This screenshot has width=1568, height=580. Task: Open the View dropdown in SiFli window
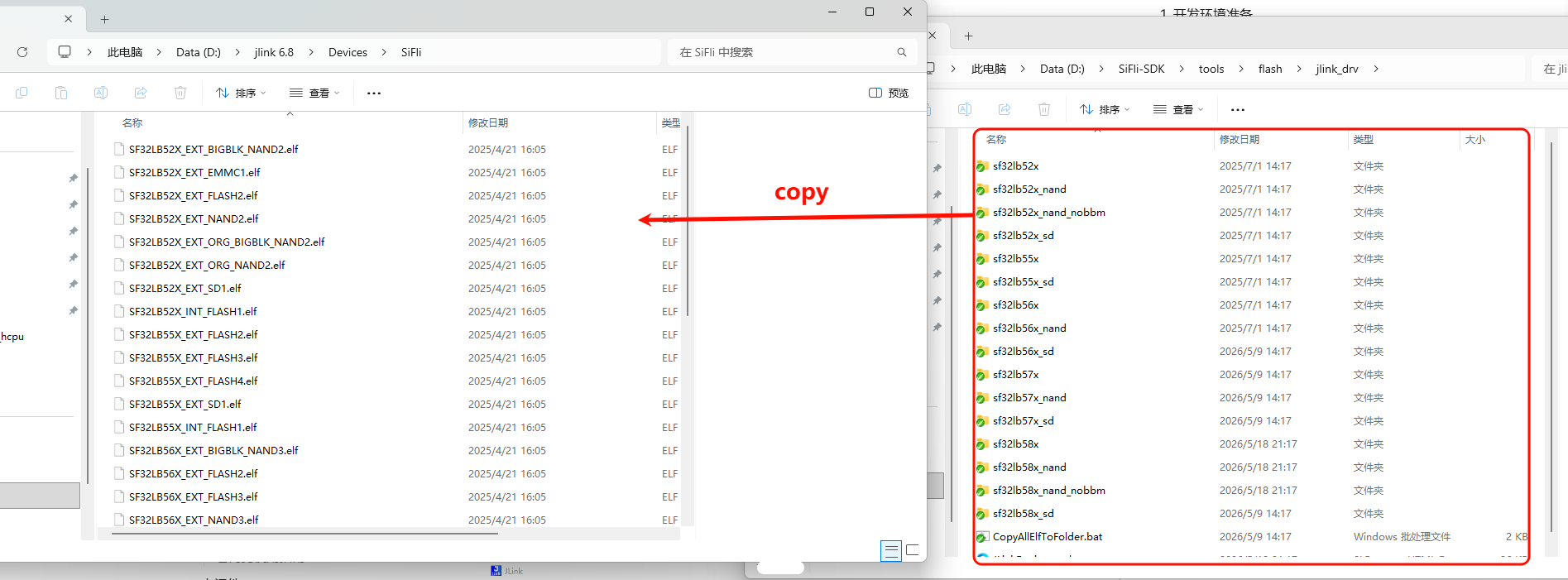(314, 93)
